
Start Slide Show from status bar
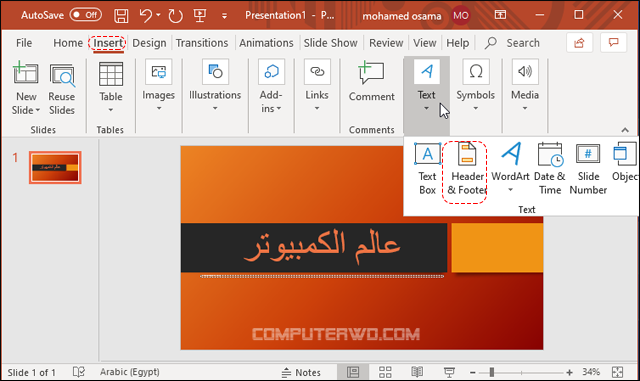(x=449, y=372)
